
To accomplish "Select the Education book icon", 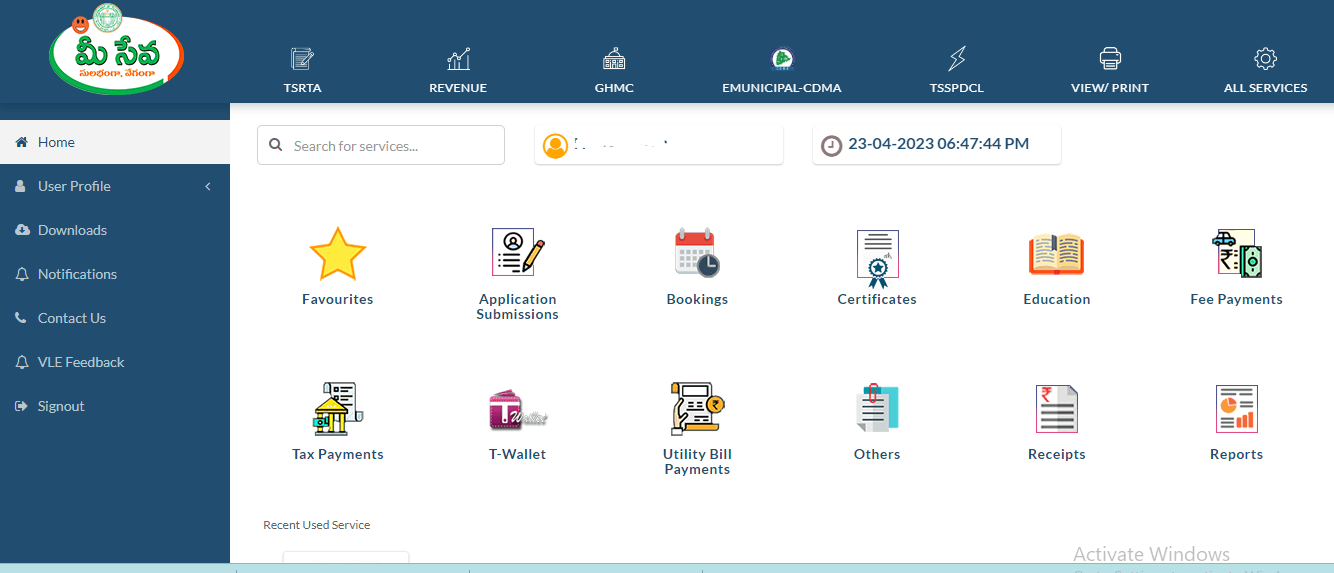I will click(1056, 254).
